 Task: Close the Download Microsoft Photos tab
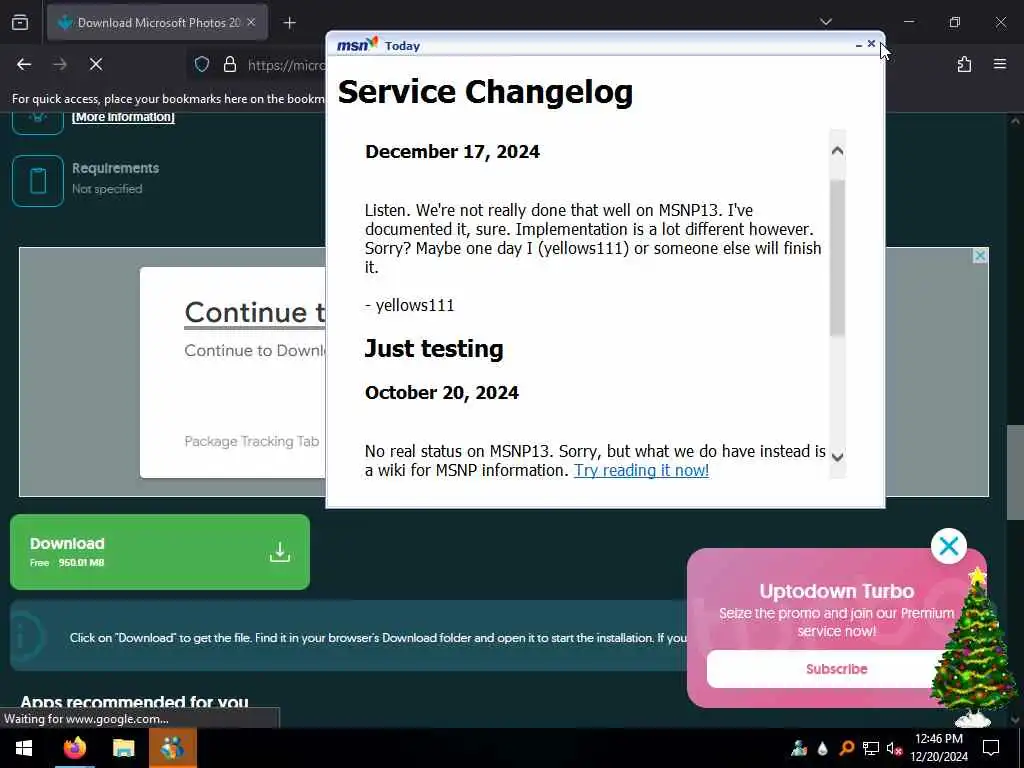click(251, 23)
